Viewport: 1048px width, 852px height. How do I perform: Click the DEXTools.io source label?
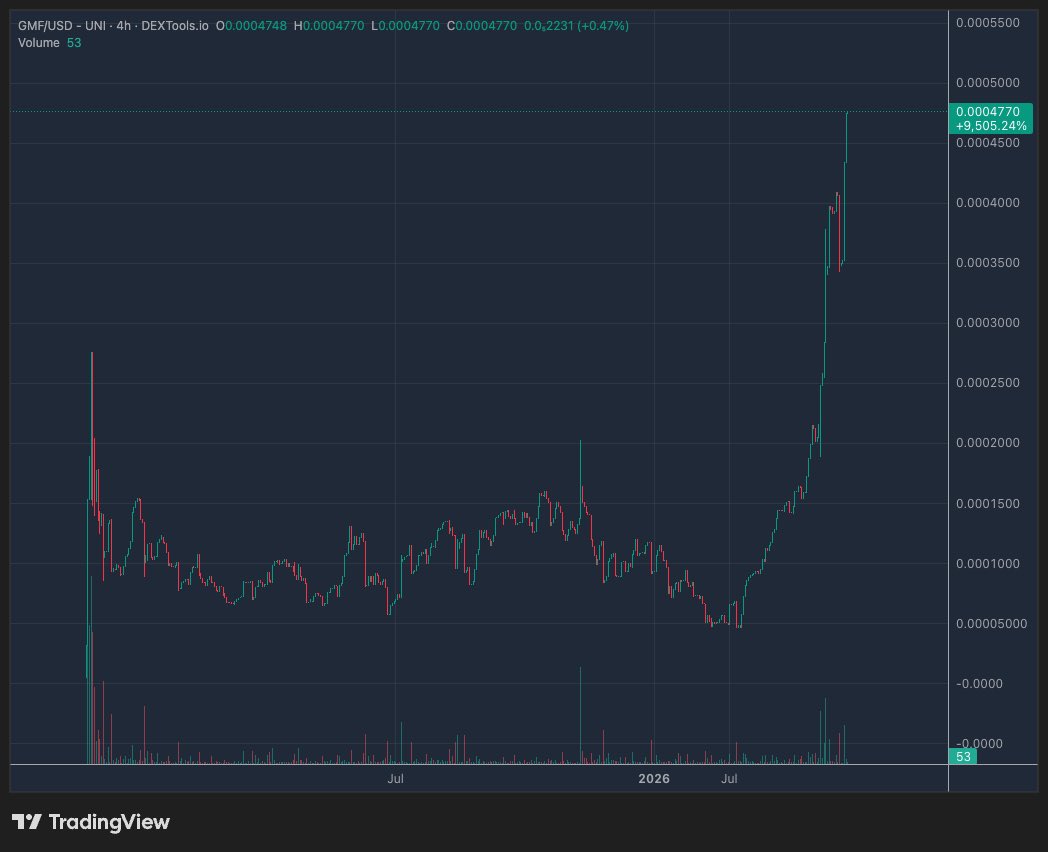pos(174,26)
